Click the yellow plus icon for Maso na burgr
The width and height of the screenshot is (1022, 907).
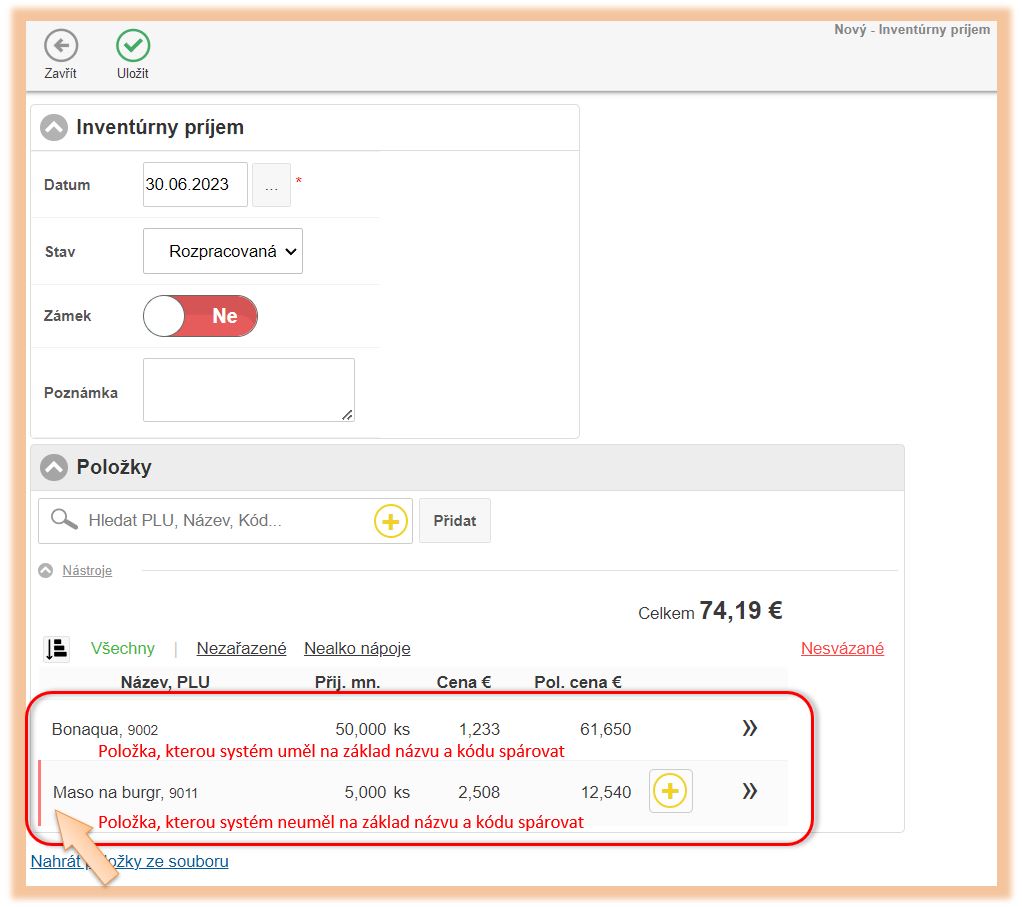pos(670,792)
